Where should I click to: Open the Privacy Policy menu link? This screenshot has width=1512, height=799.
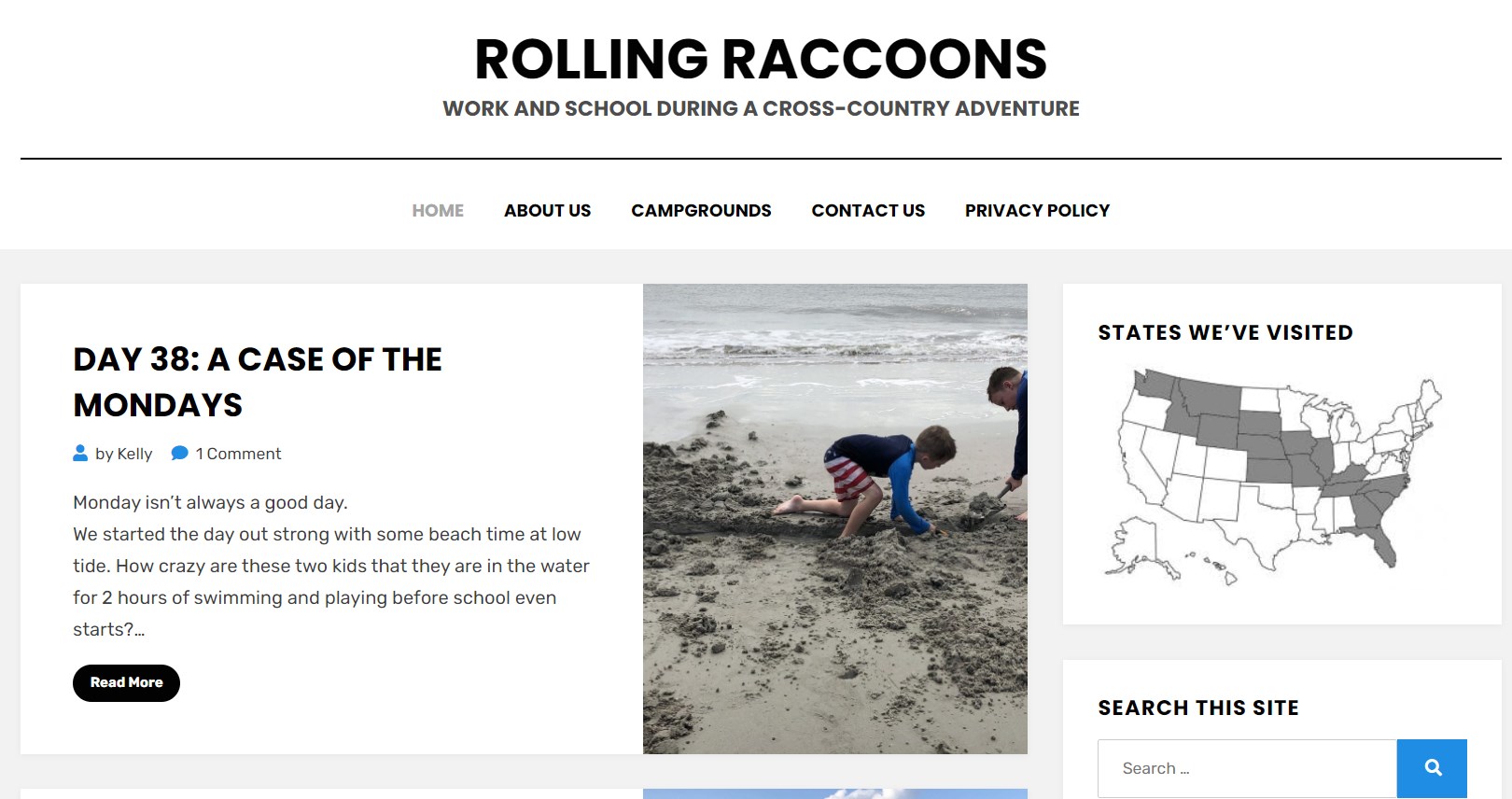pyautogui.click(x=1037, y=211)
